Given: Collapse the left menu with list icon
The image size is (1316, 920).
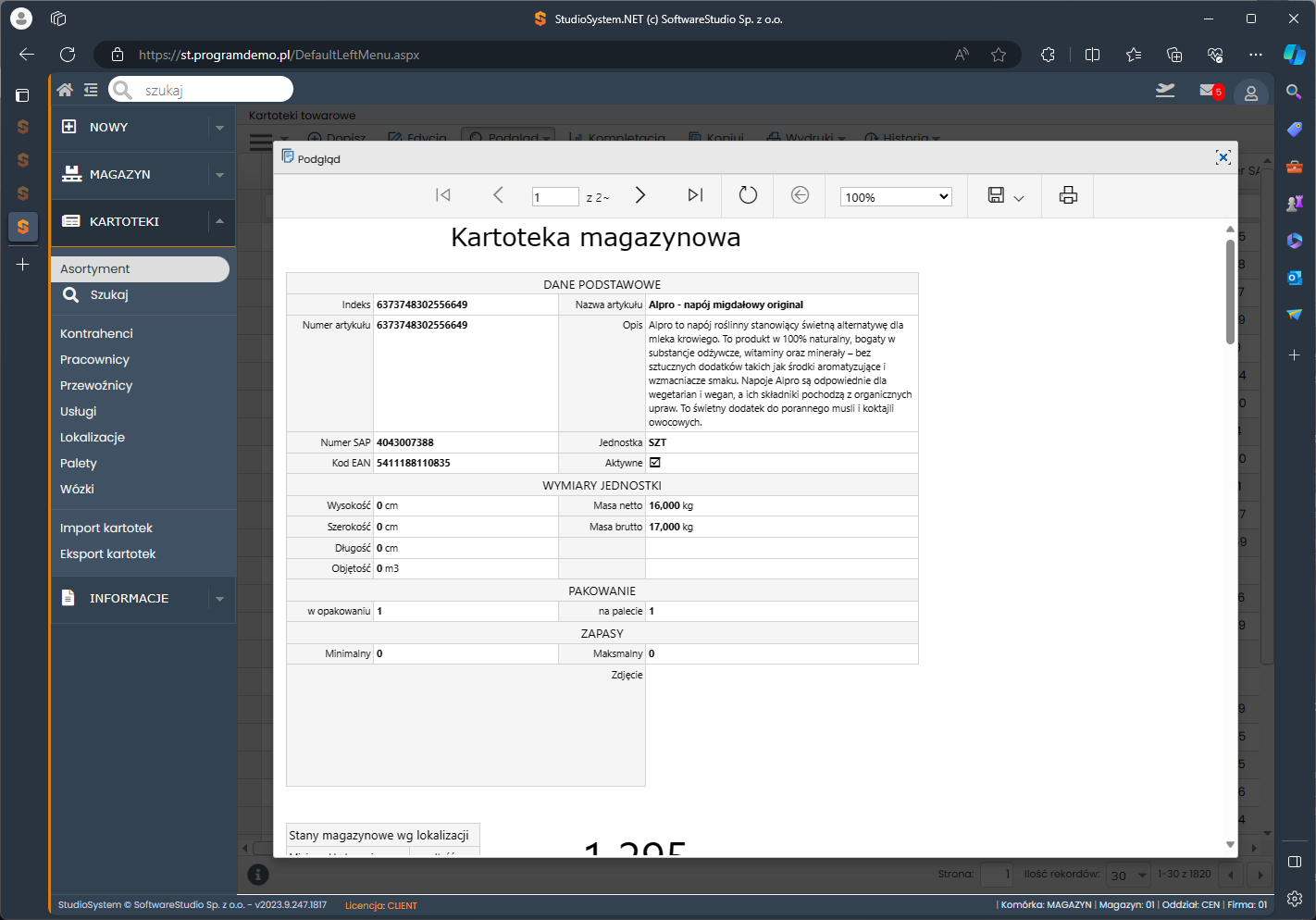Looking at the screenshot, I should 91,90.
